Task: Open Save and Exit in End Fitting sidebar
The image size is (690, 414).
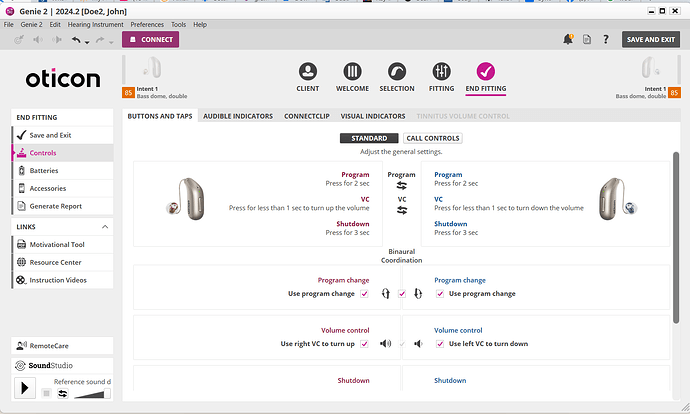Action: tap(62, 135)
